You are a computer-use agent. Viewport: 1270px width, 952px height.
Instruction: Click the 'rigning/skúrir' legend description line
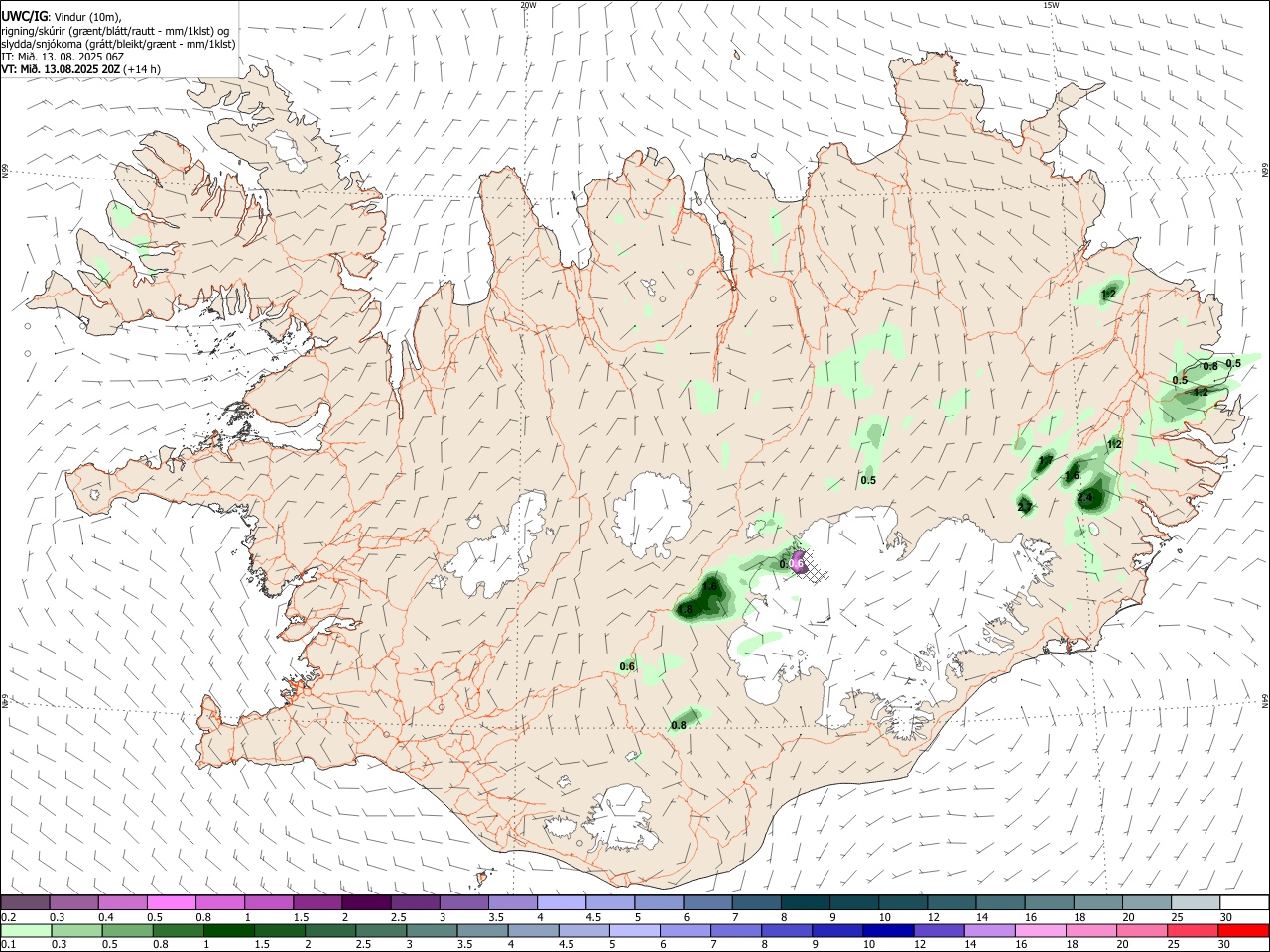click(x=116, y=30)
